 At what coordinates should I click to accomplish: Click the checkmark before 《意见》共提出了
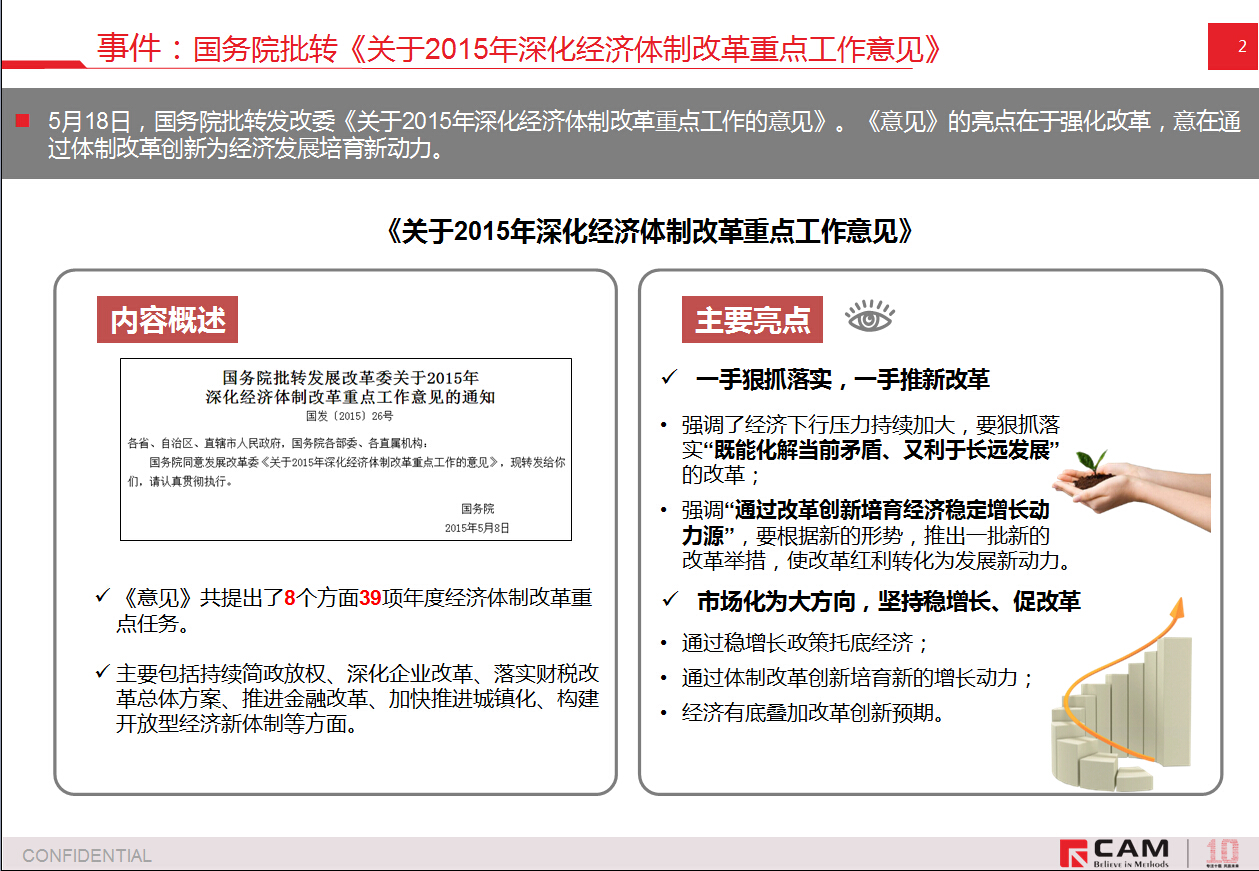pos(101,596)
